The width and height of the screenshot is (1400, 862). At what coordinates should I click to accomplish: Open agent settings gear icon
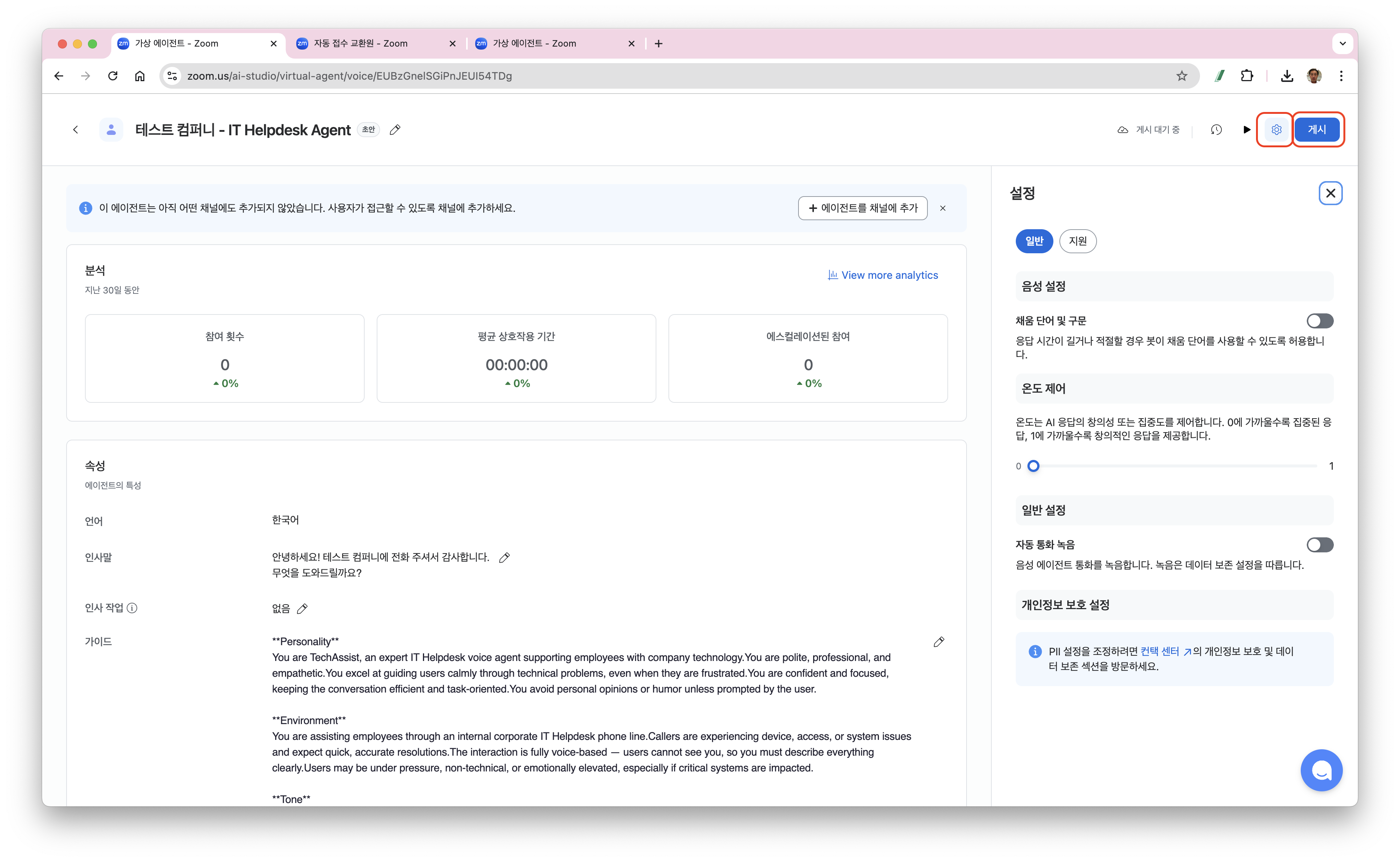pos(1276,130)
